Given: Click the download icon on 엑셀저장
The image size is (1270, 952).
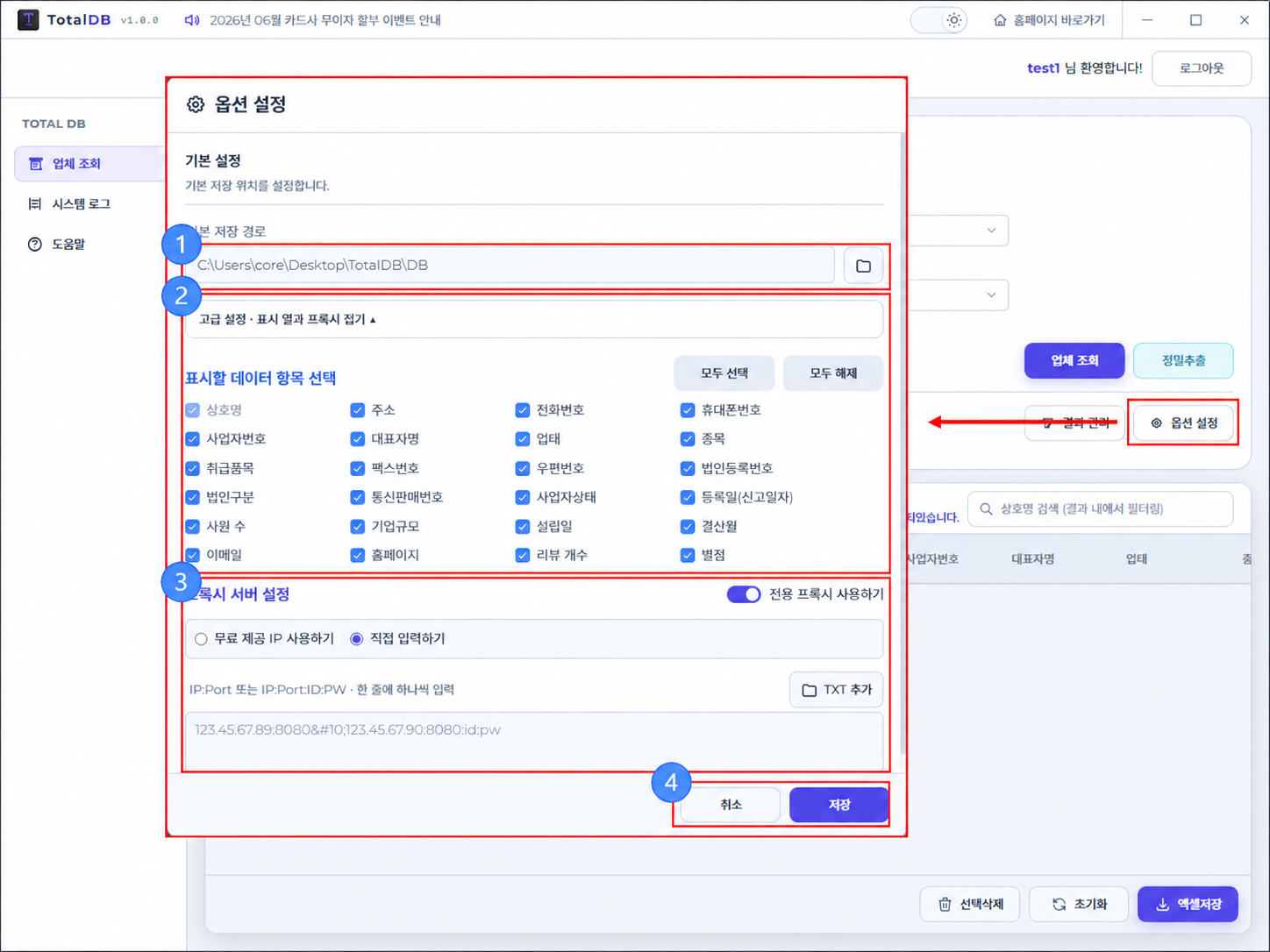Looking at the screenshot, I should click(1162, 904).
